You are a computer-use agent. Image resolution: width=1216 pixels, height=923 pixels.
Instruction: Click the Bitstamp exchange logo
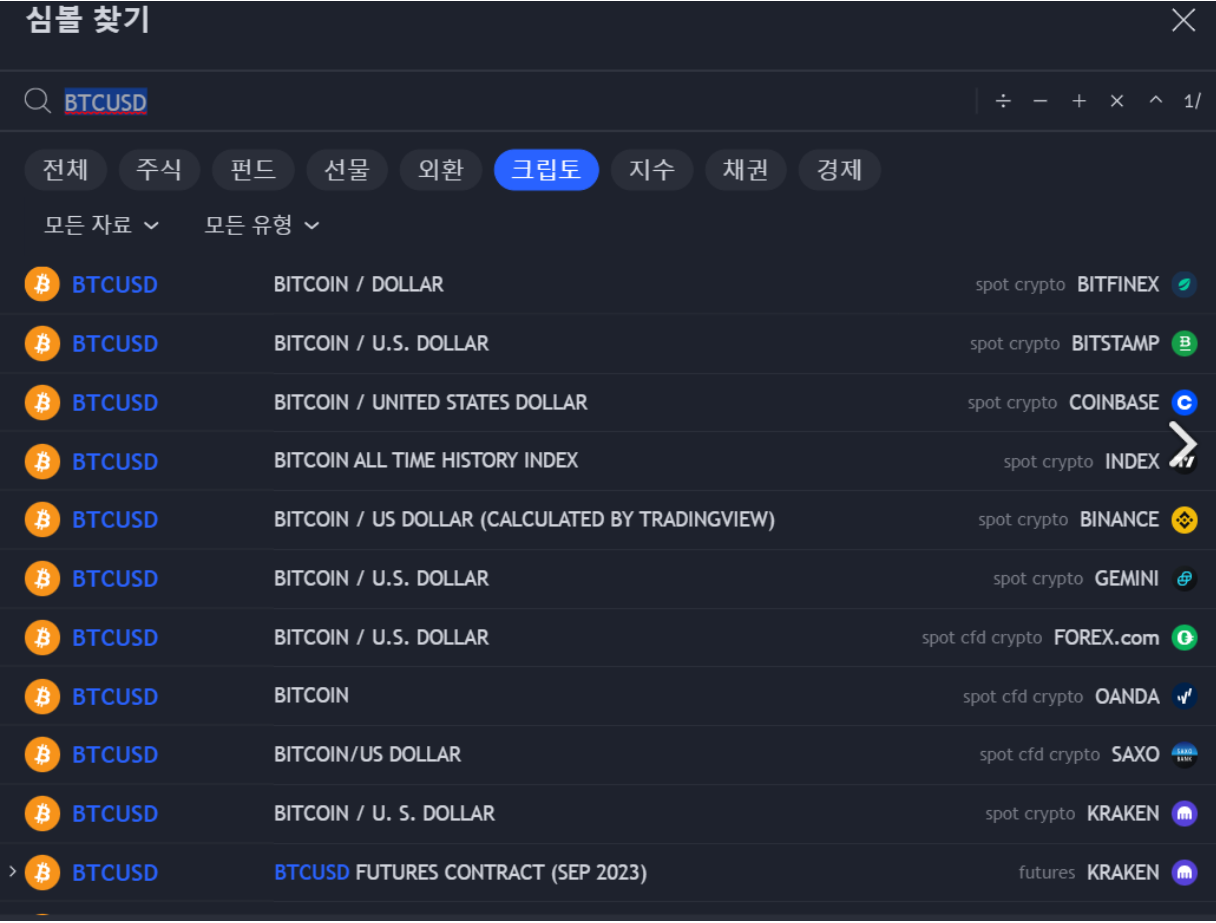1185,343
